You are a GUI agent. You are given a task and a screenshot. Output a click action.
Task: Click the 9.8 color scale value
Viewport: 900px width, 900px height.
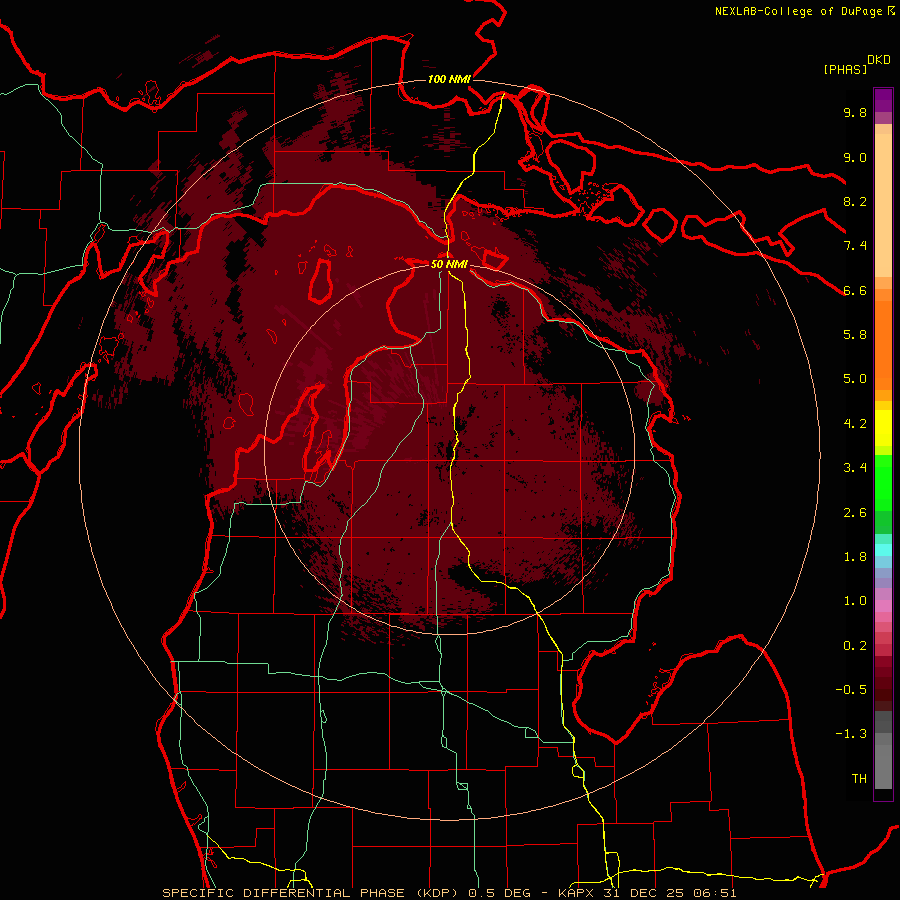[855, 112]
